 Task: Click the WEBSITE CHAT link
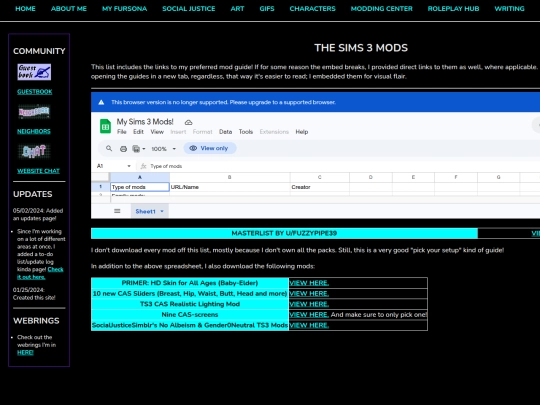pos(38,171)
